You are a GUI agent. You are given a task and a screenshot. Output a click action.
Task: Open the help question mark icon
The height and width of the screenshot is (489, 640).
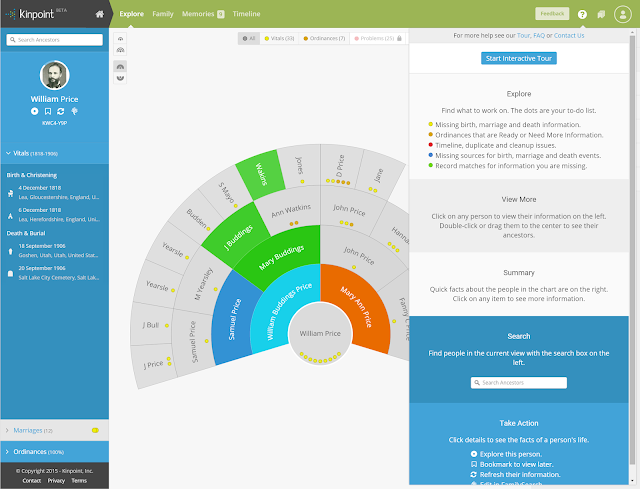[582, 14]
